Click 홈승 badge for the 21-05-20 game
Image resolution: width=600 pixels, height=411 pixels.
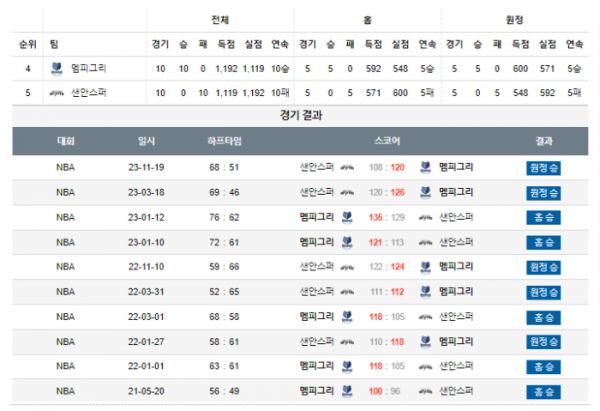pyautogui.click(x=543, y=392)
